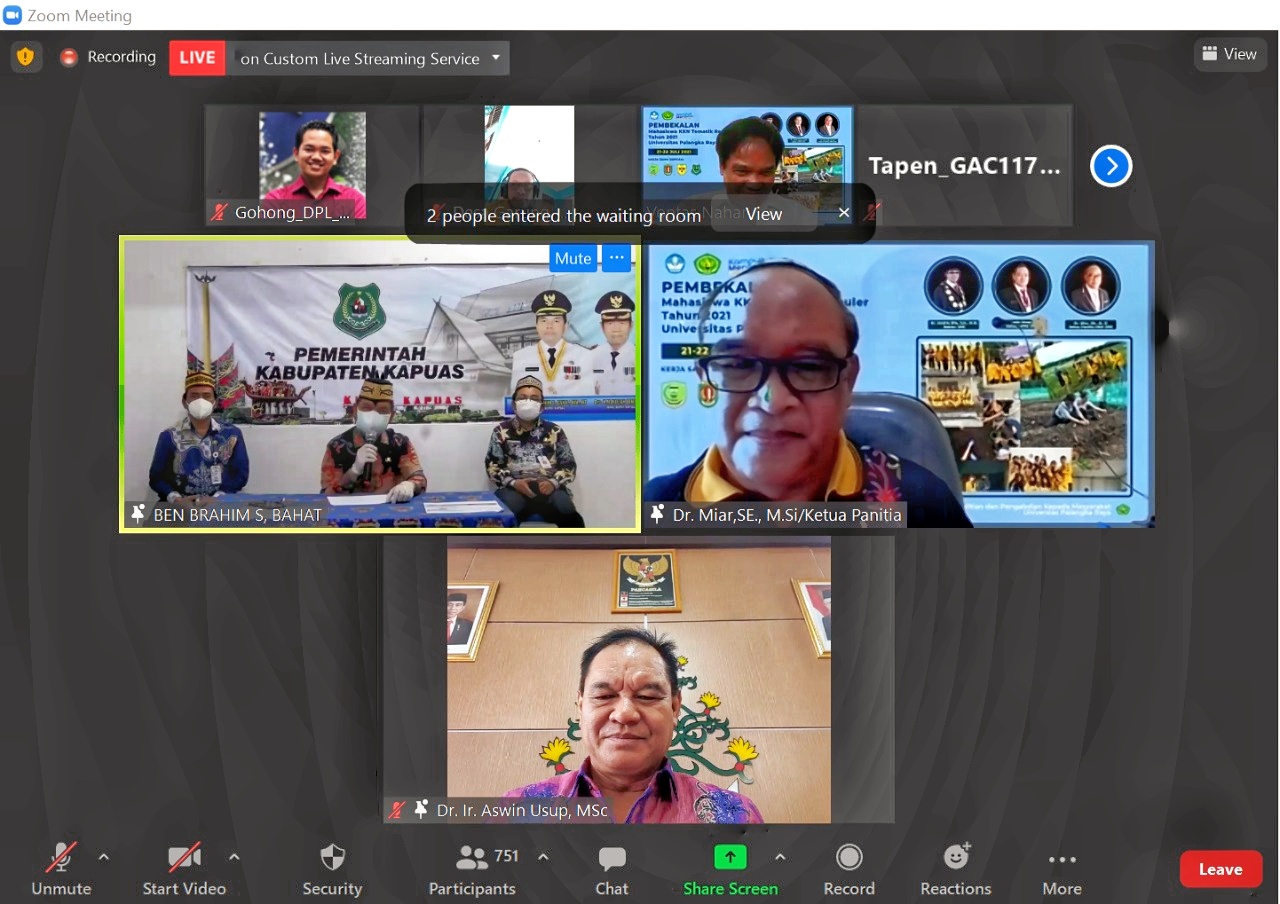Click the encryption shield icon top-left
This screenshot has height=904, width=1280.
tap(26, 57)
